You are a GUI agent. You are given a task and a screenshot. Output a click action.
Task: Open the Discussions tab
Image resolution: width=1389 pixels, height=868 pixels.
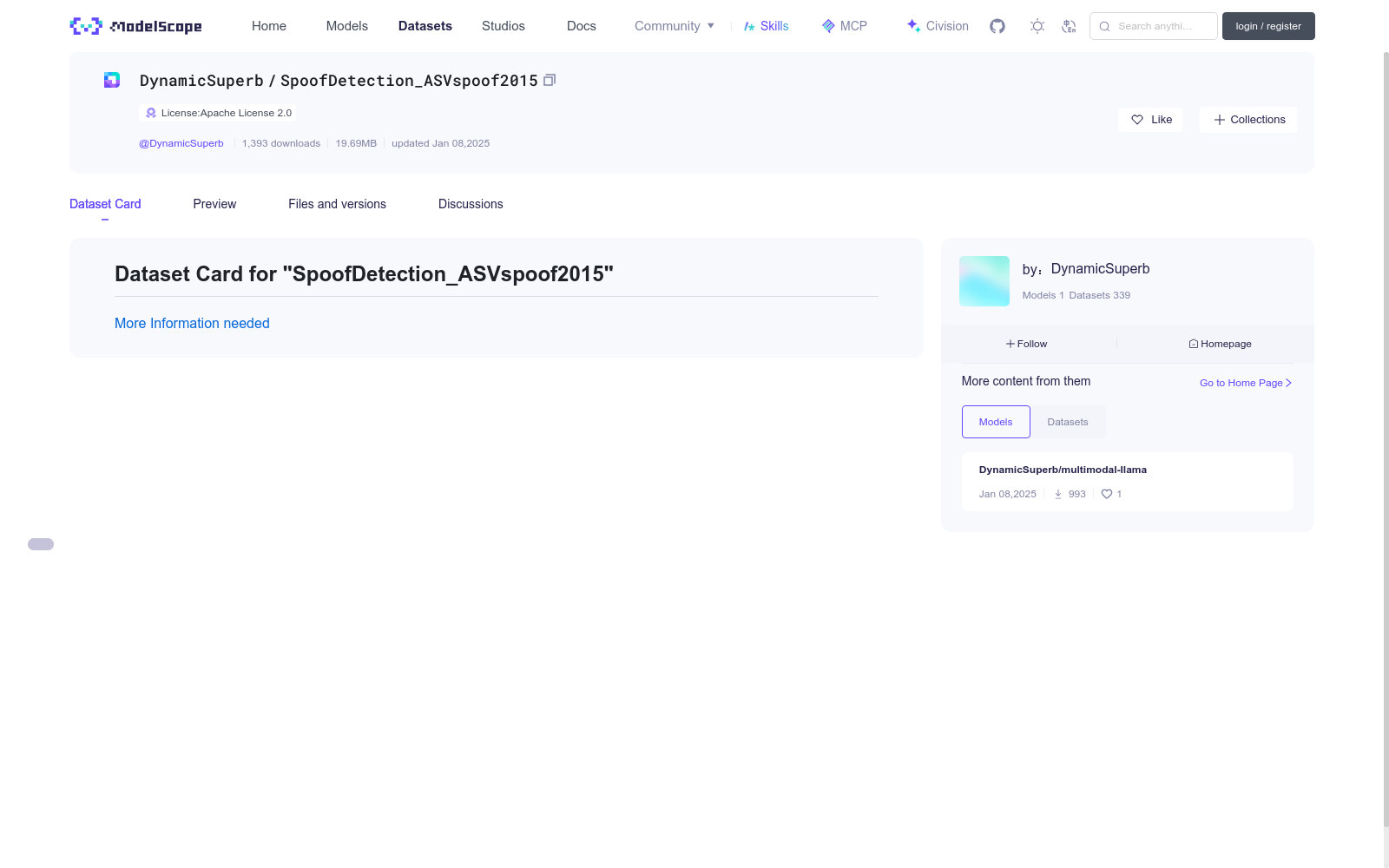[x=471, y=204]
